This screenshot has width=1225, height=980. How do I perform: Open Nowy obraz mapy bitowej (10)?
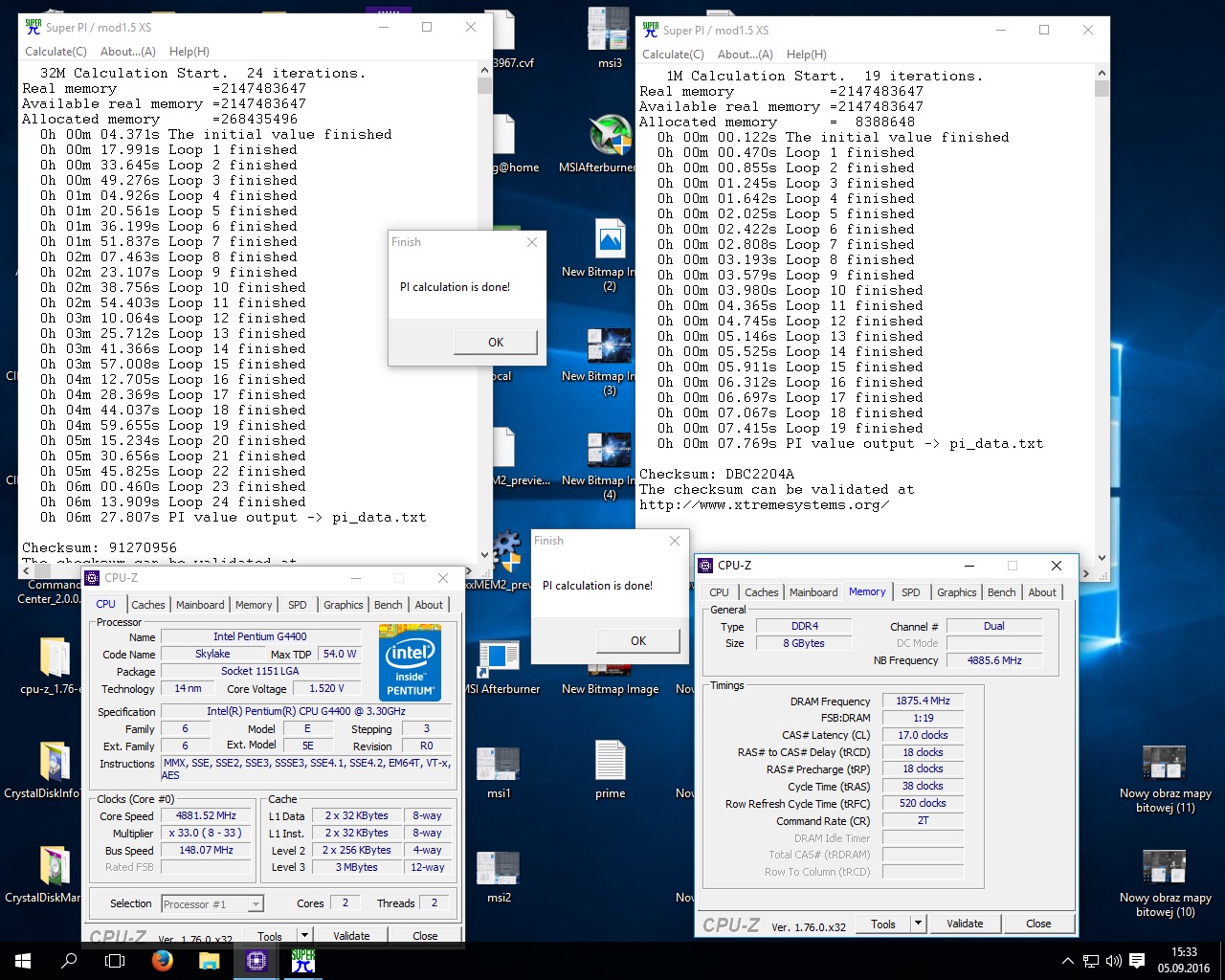tap(1165, 882)
